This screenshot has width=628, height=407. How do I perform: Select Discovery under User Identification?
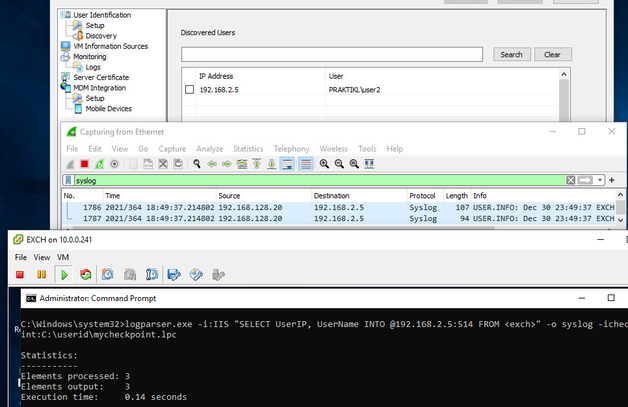(100, 35)
